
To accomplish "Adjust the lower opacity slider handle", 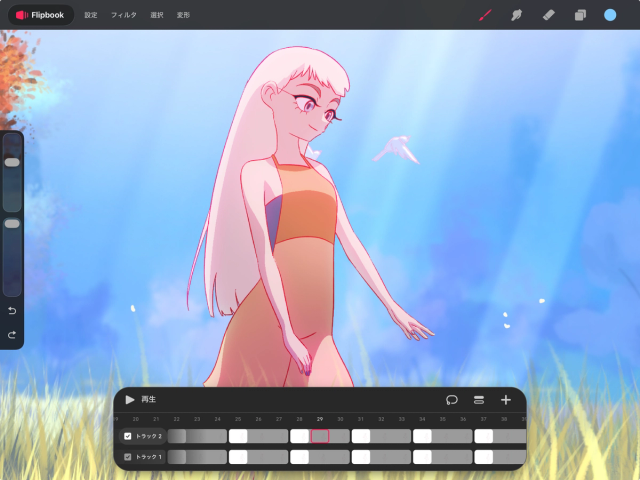I will click(12, 224).
